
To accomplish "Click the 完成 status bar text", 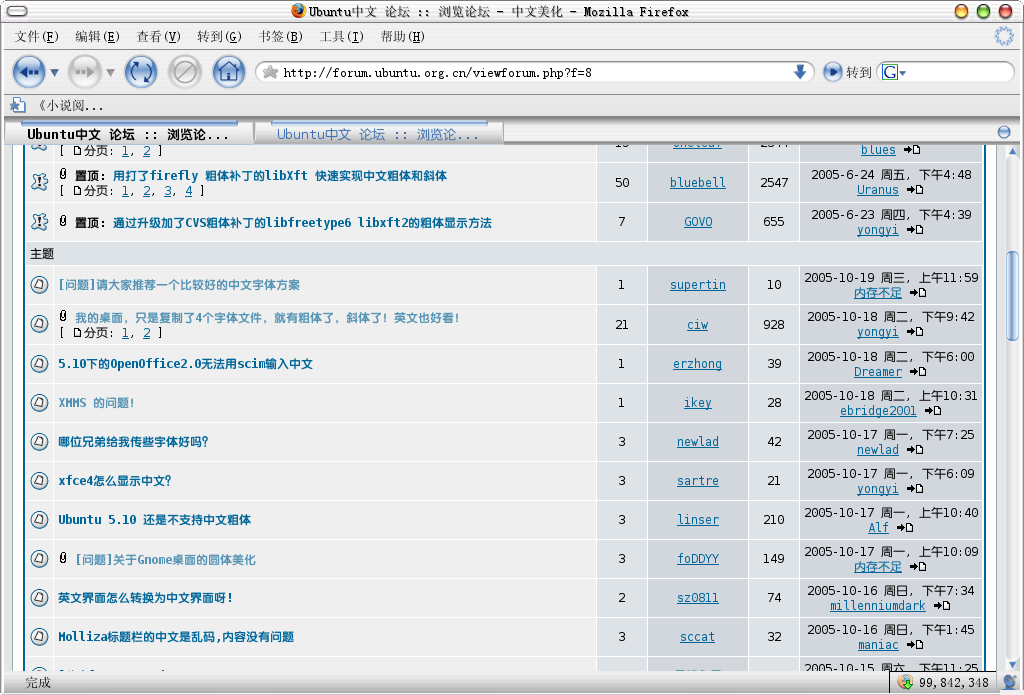I will click(38, 683).
